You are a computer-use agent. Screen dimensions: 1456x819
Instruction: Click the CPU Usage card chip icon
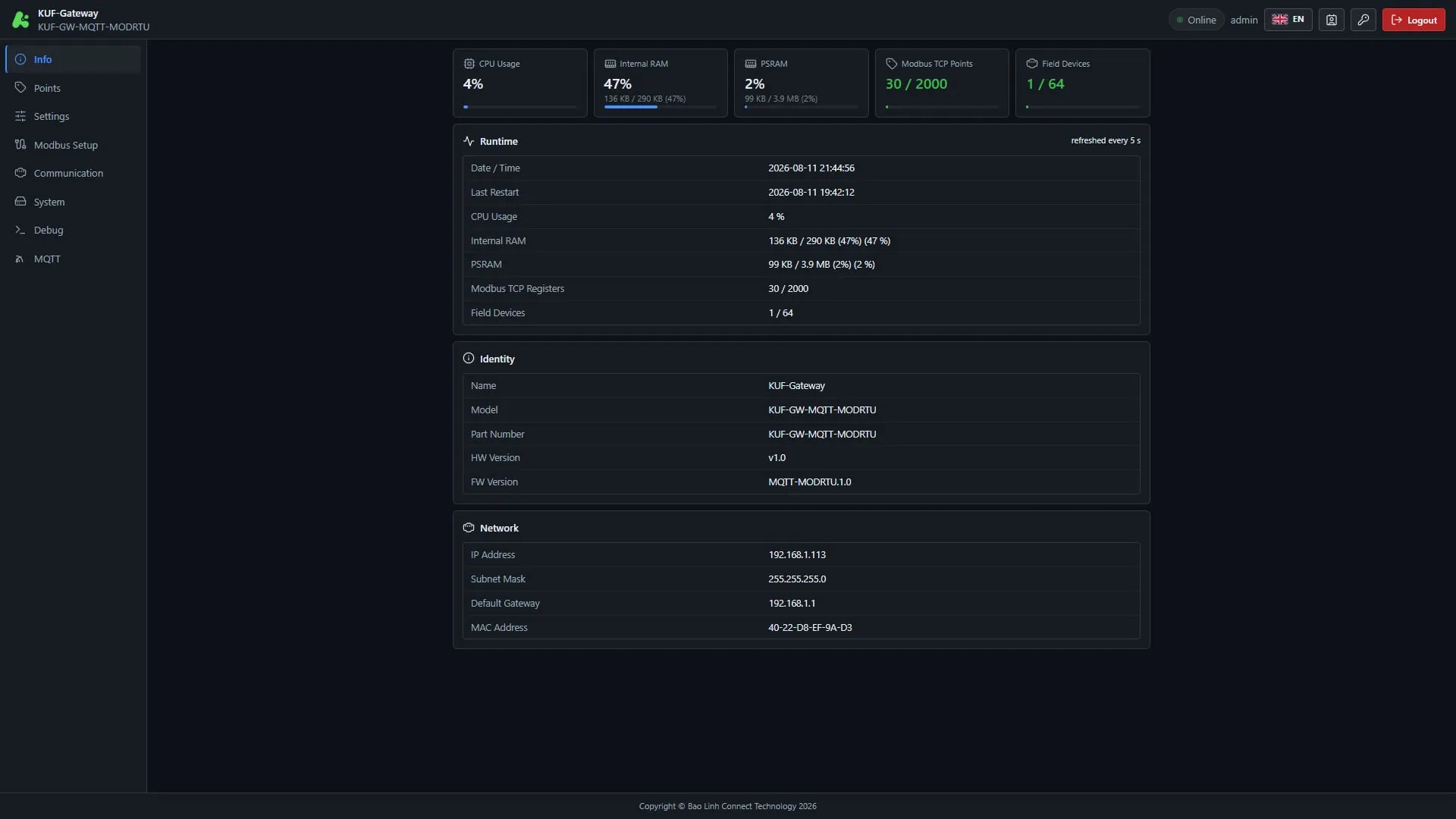(469, 64)
